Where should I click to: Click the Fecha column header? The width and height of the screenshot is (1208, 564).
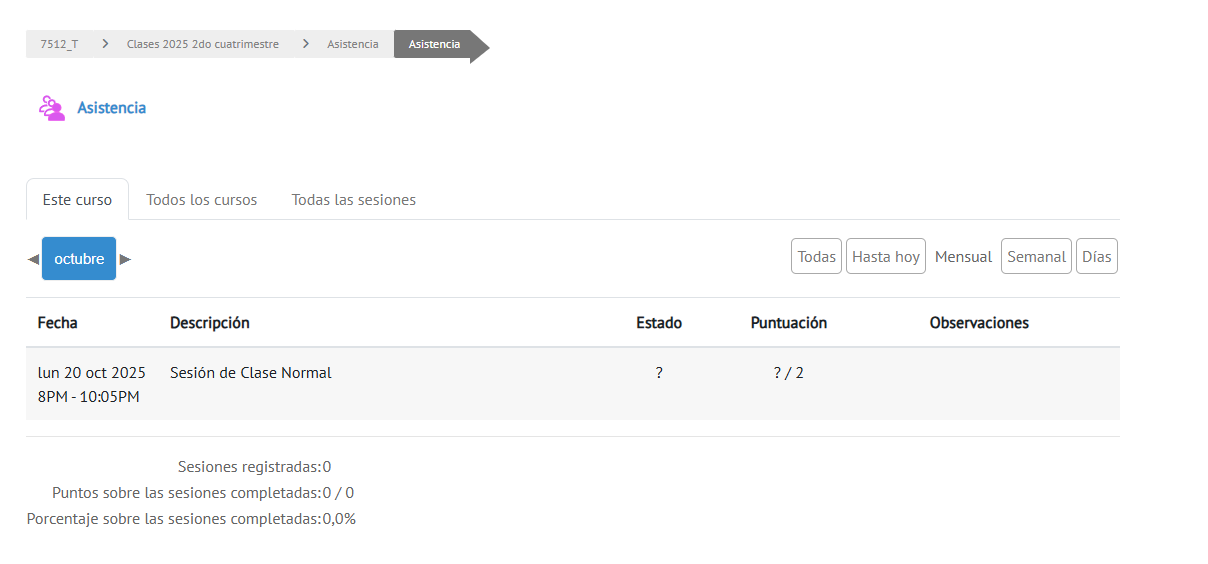pyautogui.click(x=57, y=323)
